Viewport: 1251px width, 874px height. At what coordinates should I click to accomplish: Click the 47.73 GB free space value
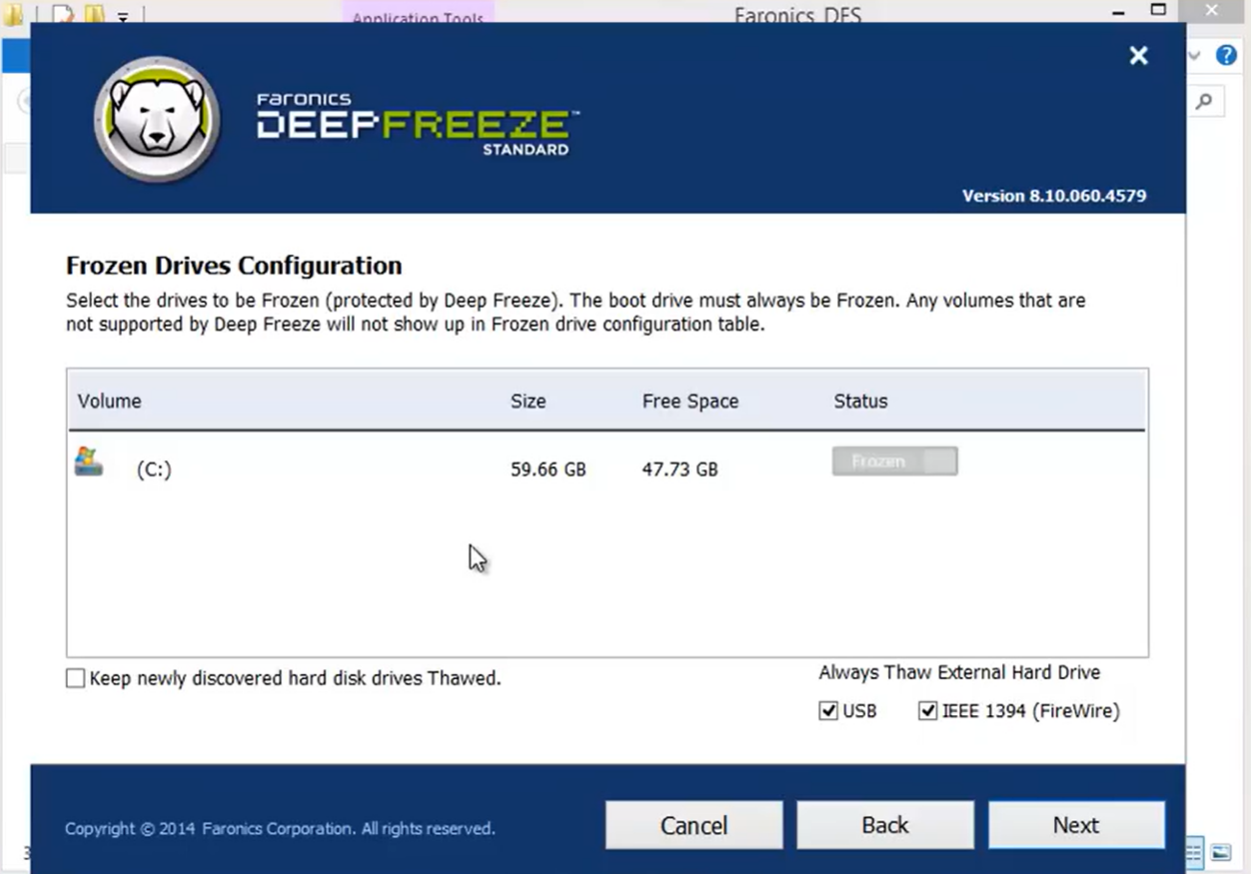pos(680,469)
